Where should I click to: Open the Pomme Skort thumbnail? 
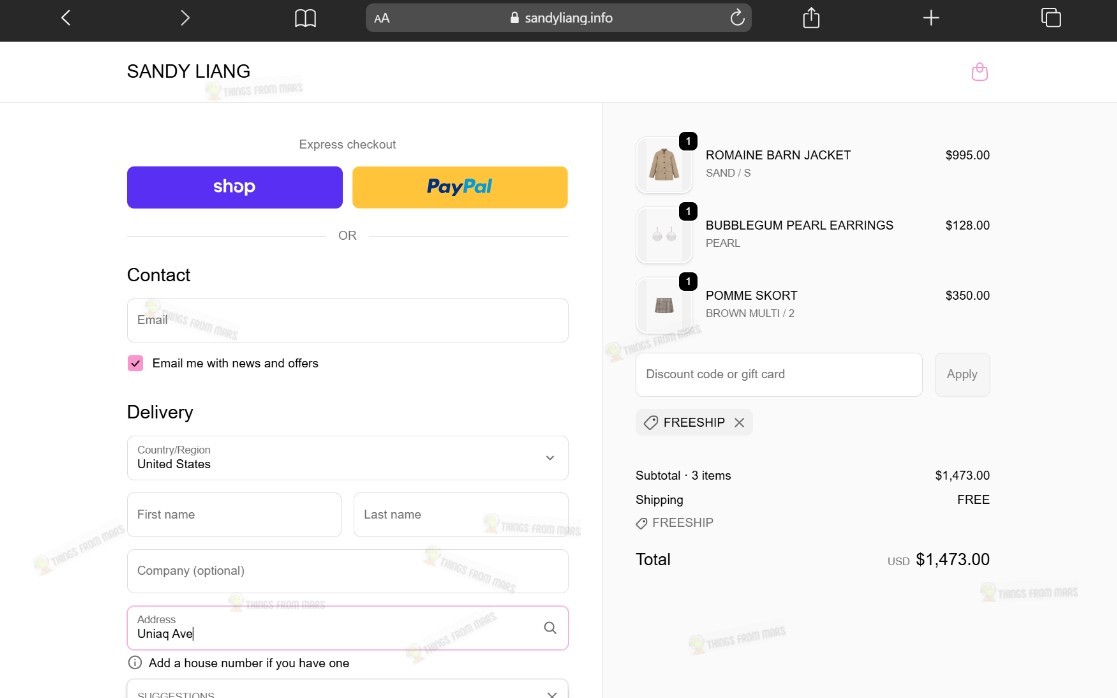point(664,306)
